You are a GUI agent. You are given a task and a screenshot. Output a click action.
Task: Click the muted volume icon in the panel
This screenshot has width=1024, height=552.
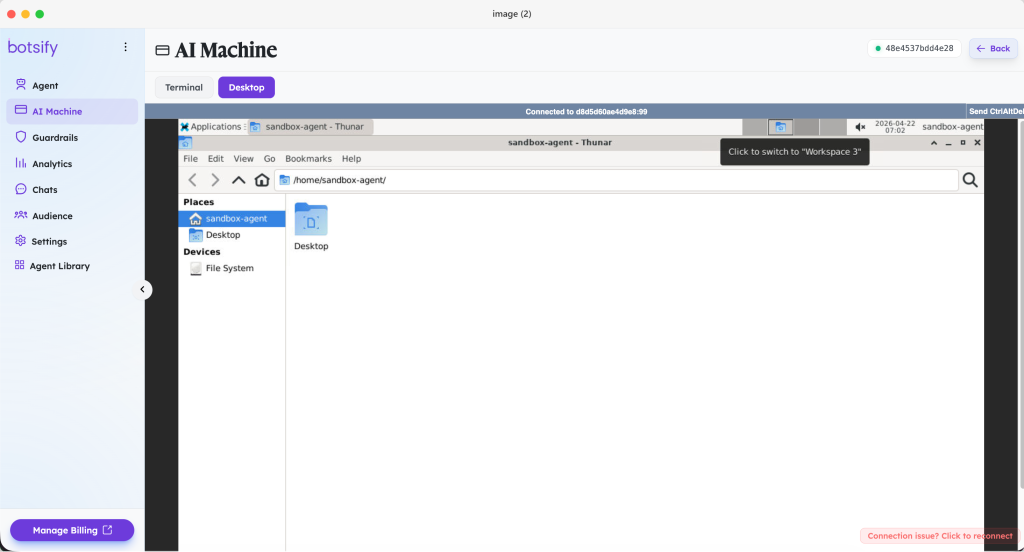[860, 127]
